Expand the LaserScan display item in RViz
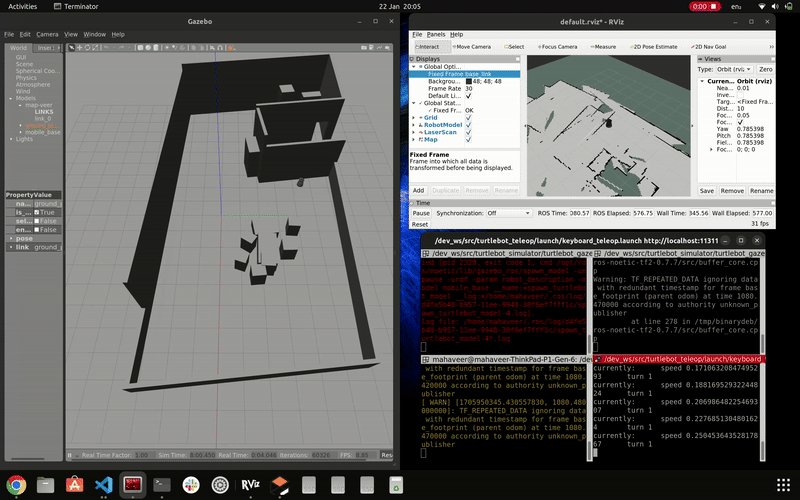 click(414, 132)
